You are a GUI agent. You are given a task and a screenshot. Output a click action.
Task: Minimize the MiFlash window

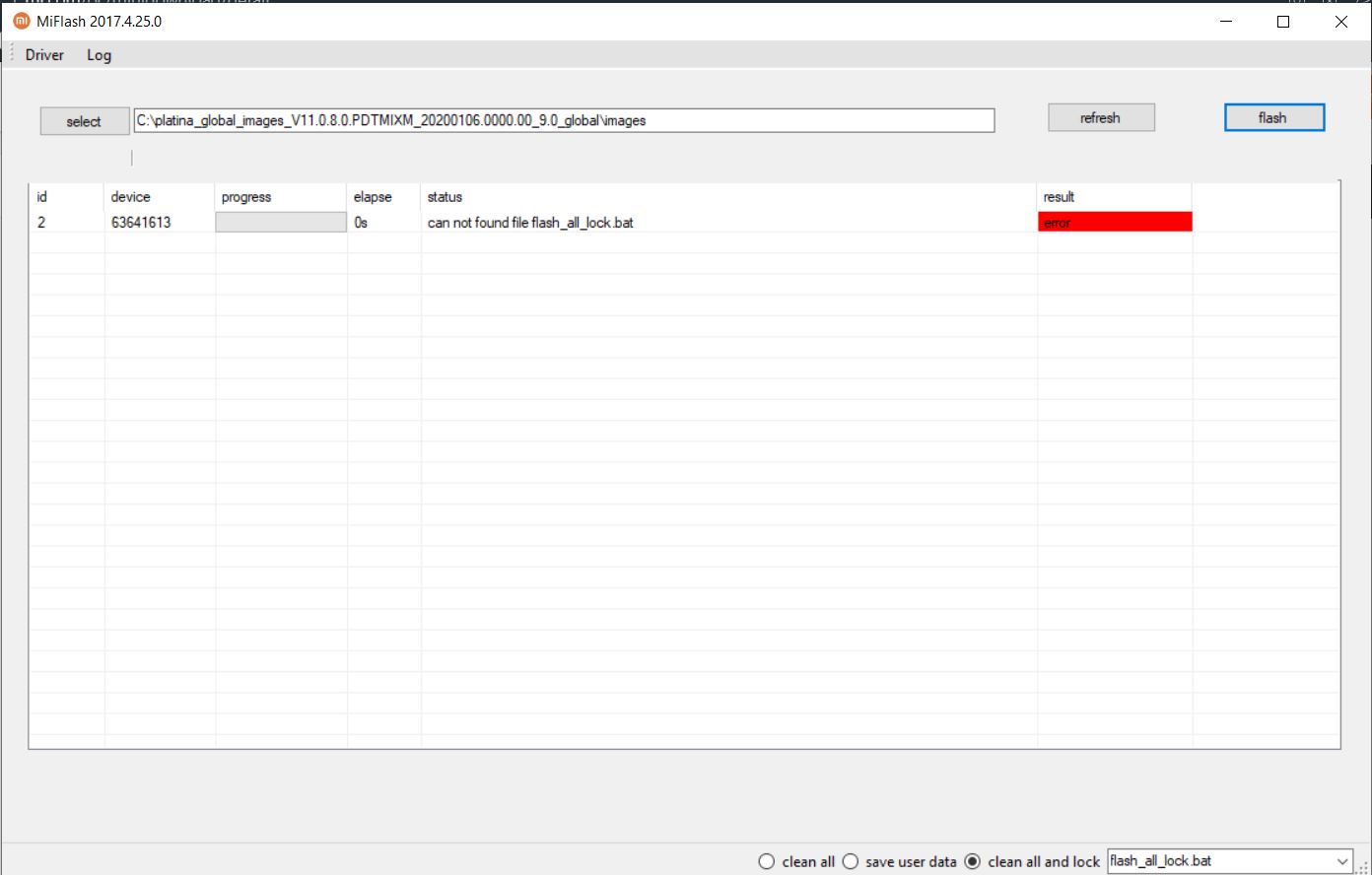1226,22
